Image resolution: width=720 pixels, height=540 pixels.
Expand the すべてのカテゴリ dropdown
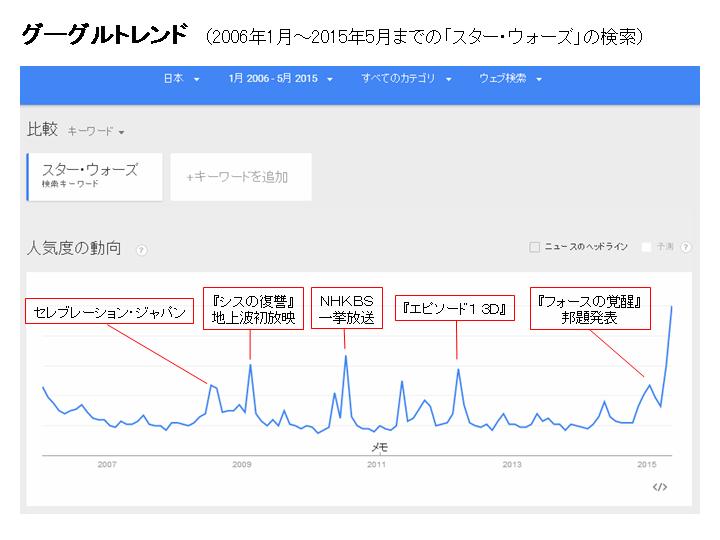click(406, 79)
